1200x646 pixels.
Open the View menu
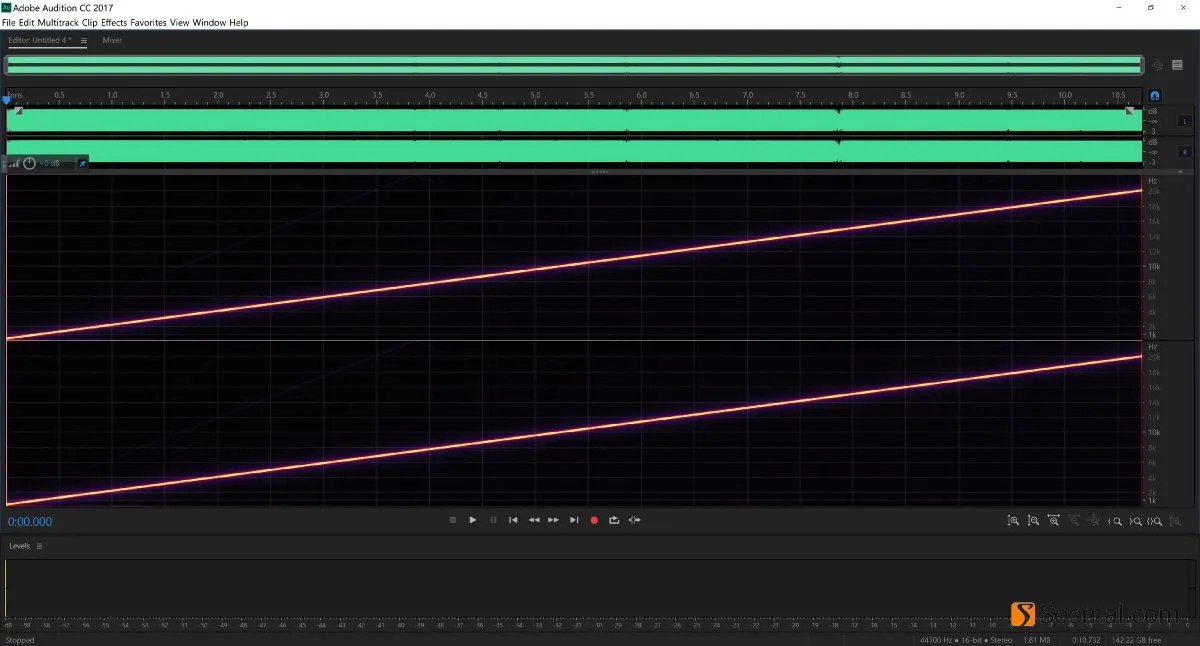(x=179, y=22)
